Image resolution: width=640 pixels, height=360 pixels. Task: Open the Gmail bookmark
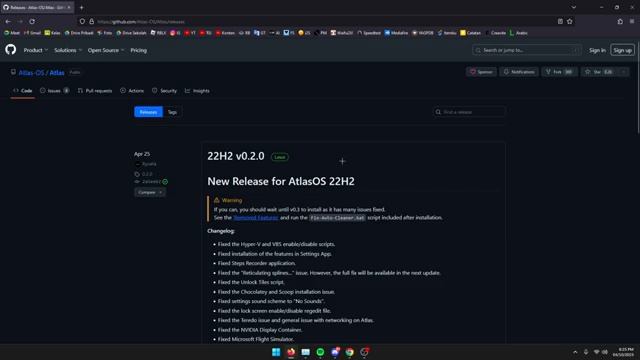[x=32, y=33]
